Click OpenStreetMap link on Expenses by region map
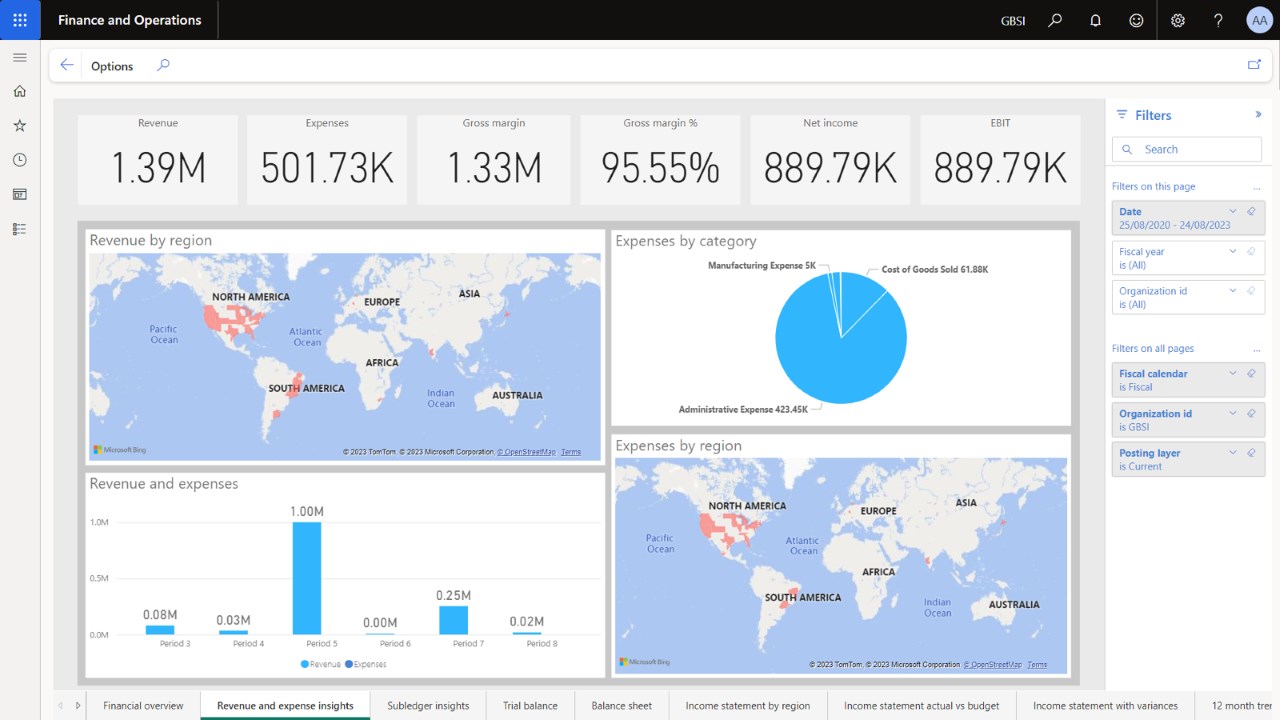 (995, 664)
